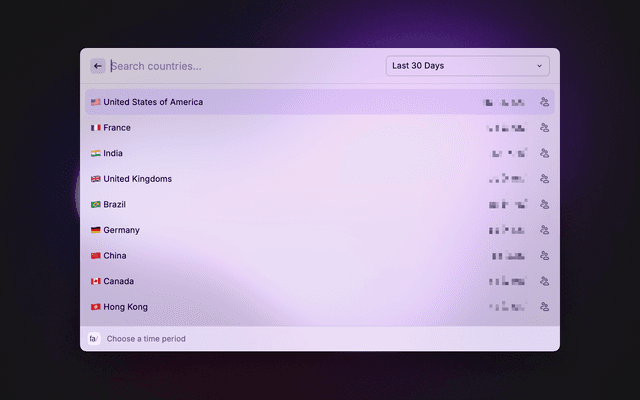Click the visitors icon for Brazil
Viewport: 640px width, 400px height.
point(544,204)
